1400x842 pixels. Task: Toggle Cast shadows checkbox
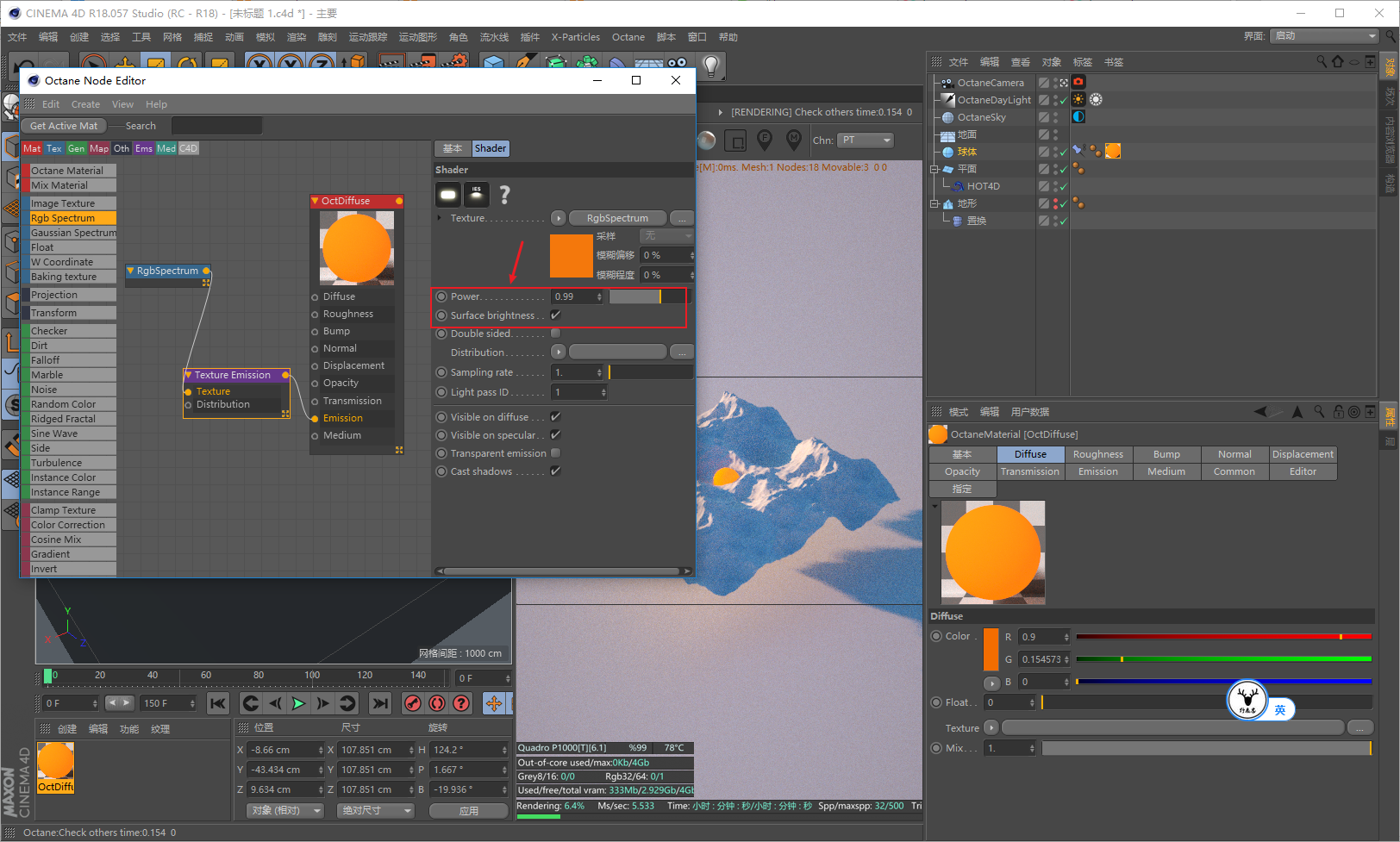pos(555,471)
